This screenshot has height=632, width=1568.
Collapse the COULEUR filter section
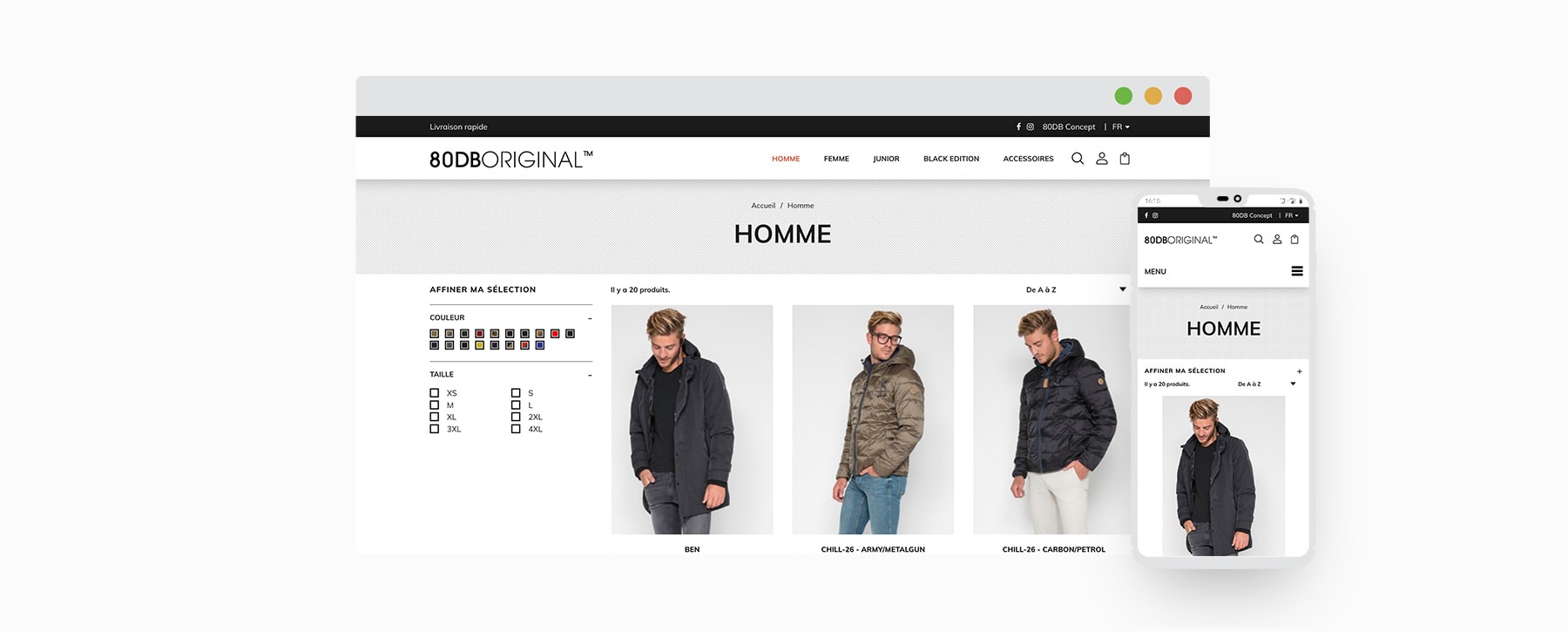pos(590,318)
